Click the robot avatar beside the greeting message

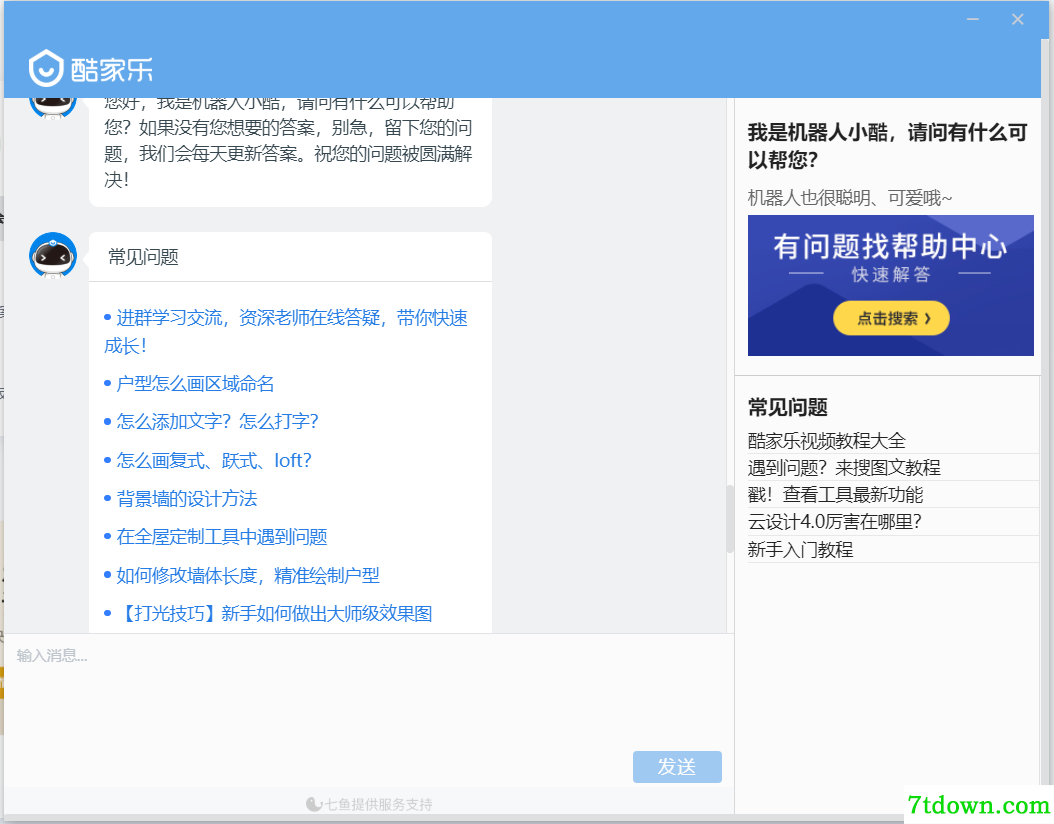pos(53,108)
